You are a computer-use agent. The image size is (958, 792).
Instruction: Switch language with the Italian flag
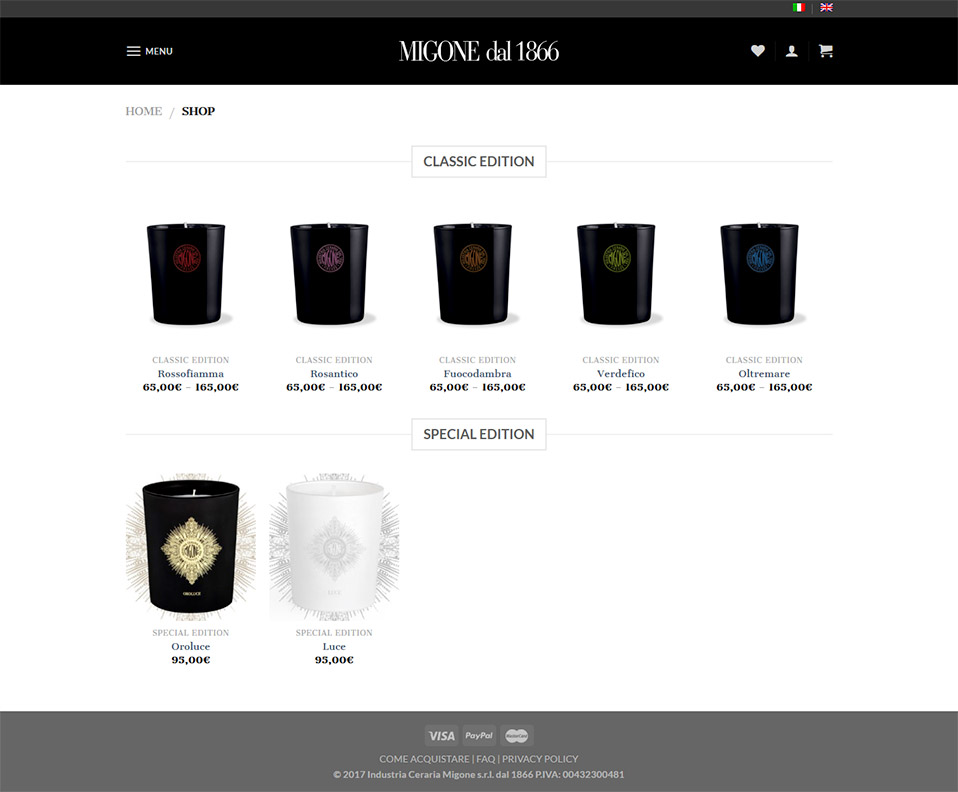tap(799, 7)
